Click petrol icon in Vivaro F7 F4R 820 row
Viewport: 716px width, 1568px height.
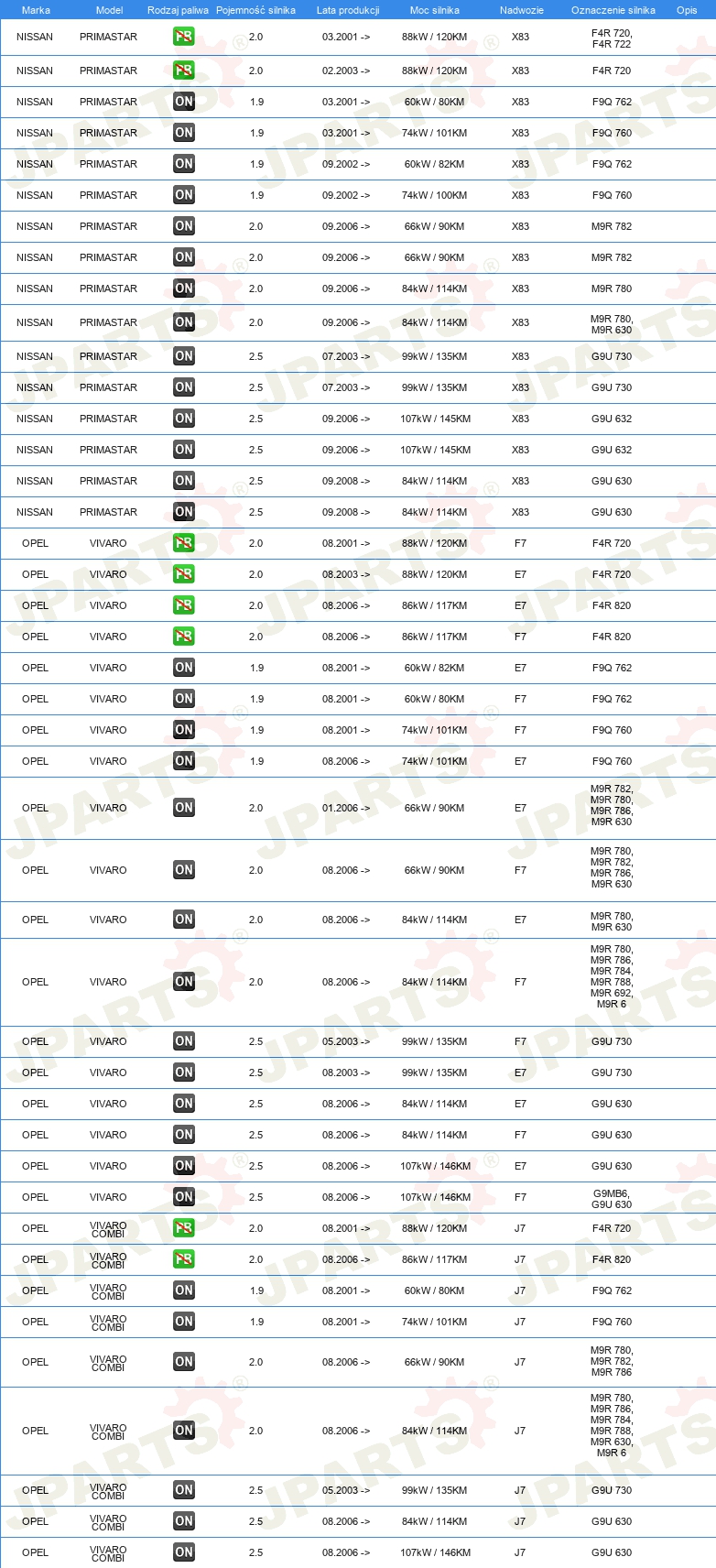tap(184, 637)
